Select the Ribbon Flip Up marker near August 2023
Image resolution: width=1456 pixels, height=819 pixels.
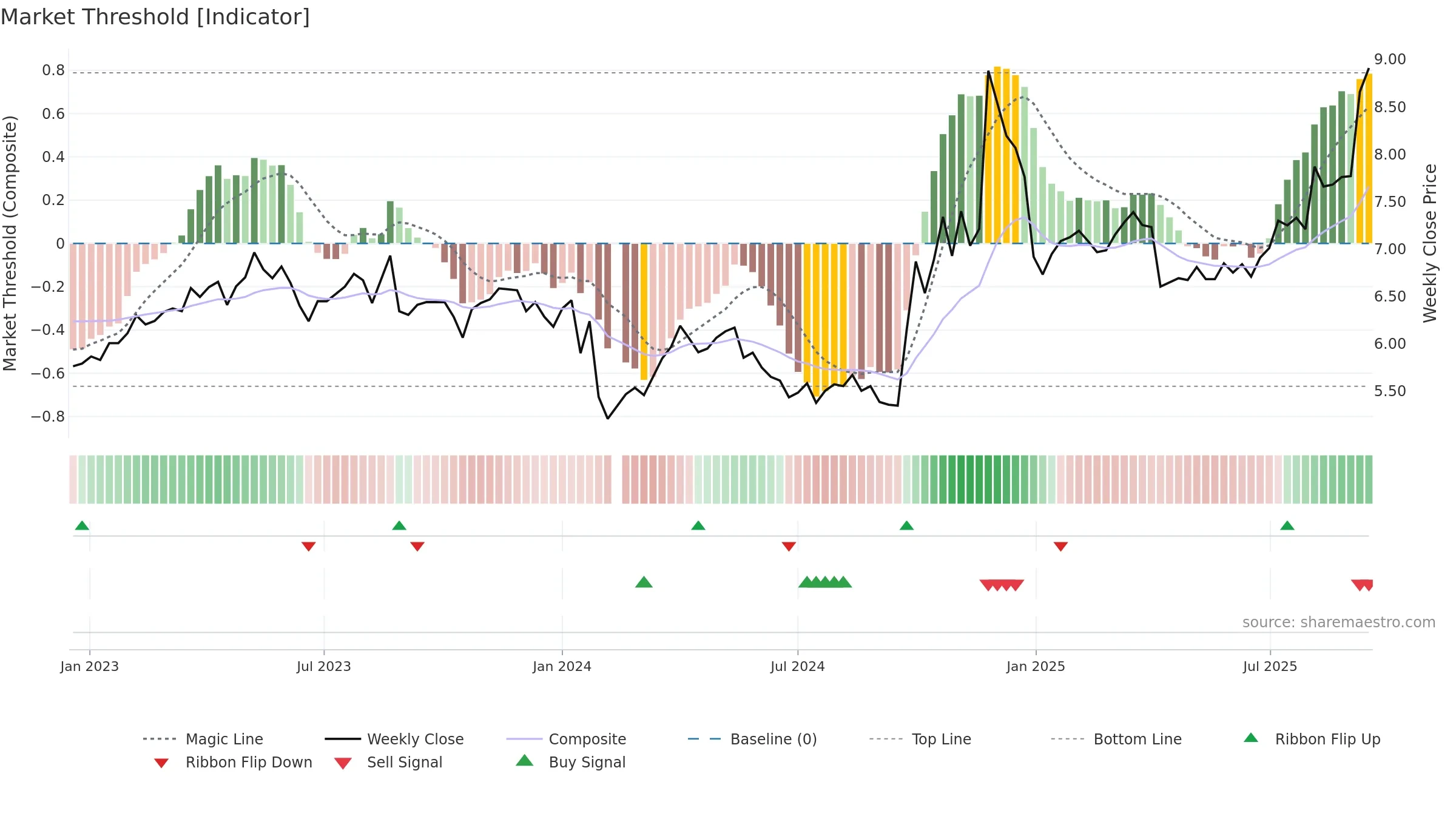399,525
